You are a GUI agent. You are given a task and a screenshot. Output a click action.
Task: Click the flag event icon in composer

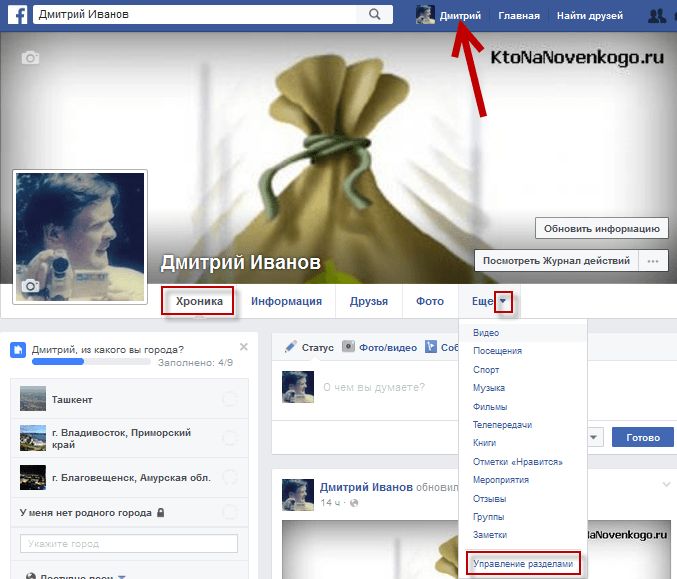pyautogui.click(x=430, y=346)
